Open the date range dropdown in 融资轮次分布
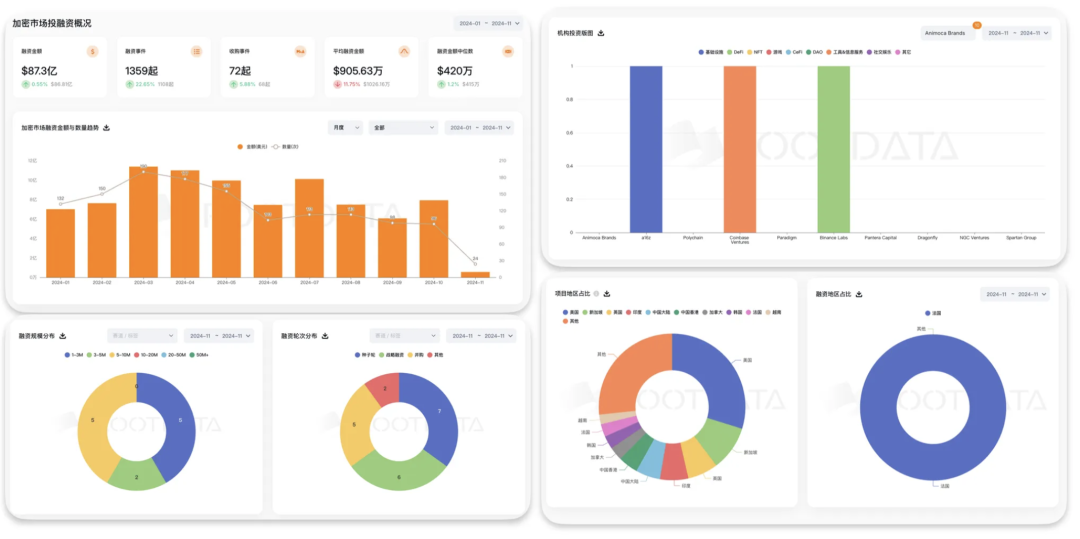The image size is (1080, 539). [x=481, y=336]
